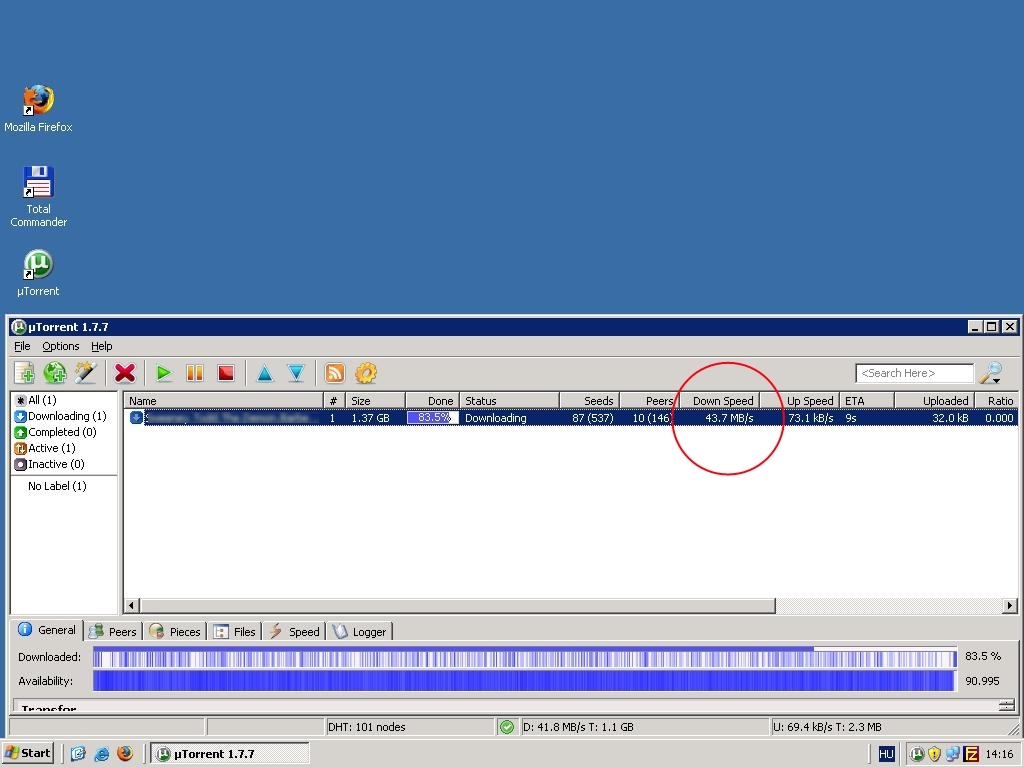Image resolution: width=1024 pixels, height=768 pixels.
Task: Click in the Search Here field
Action: tap(913, 373)
